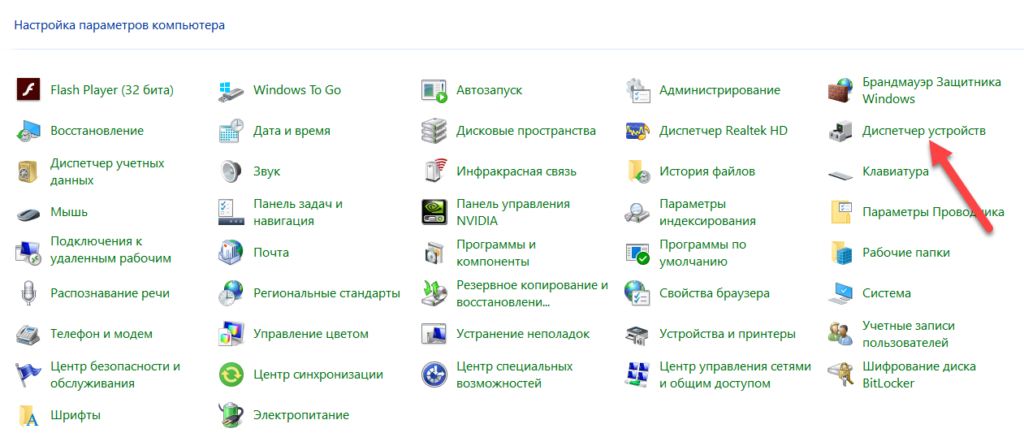Click the Windows To Go icon

[x=229, y=90]
